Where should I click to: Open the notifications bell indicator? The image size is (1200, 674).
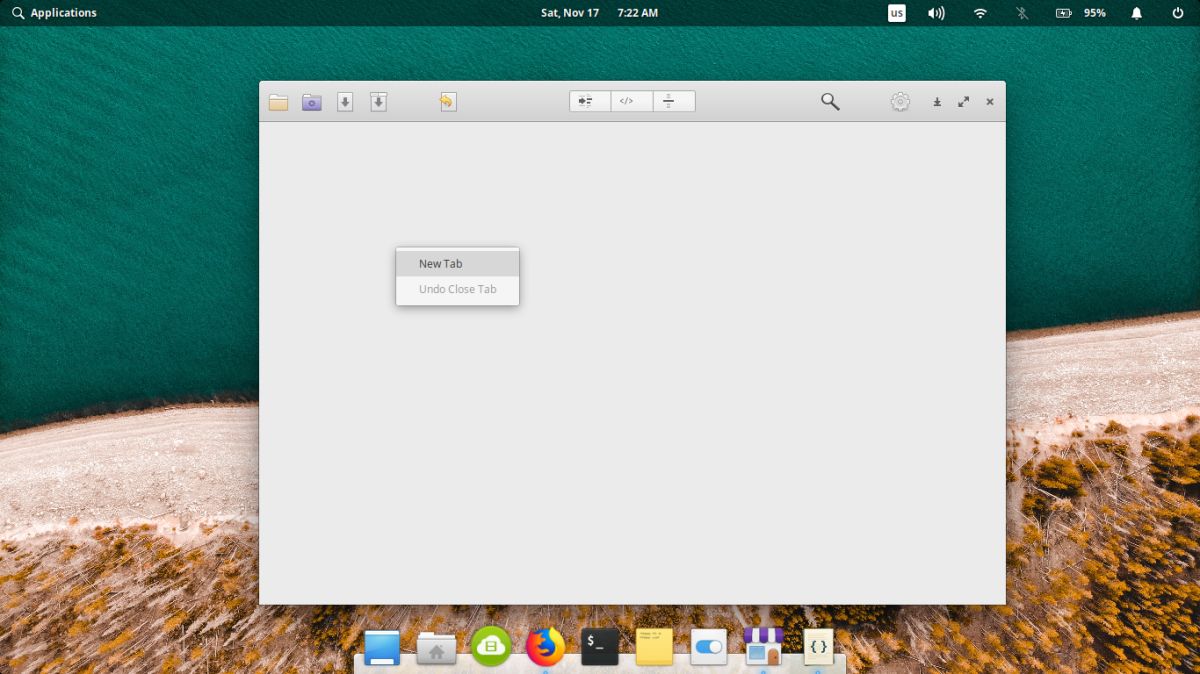pyautogui.click(x=1137, y=13)
